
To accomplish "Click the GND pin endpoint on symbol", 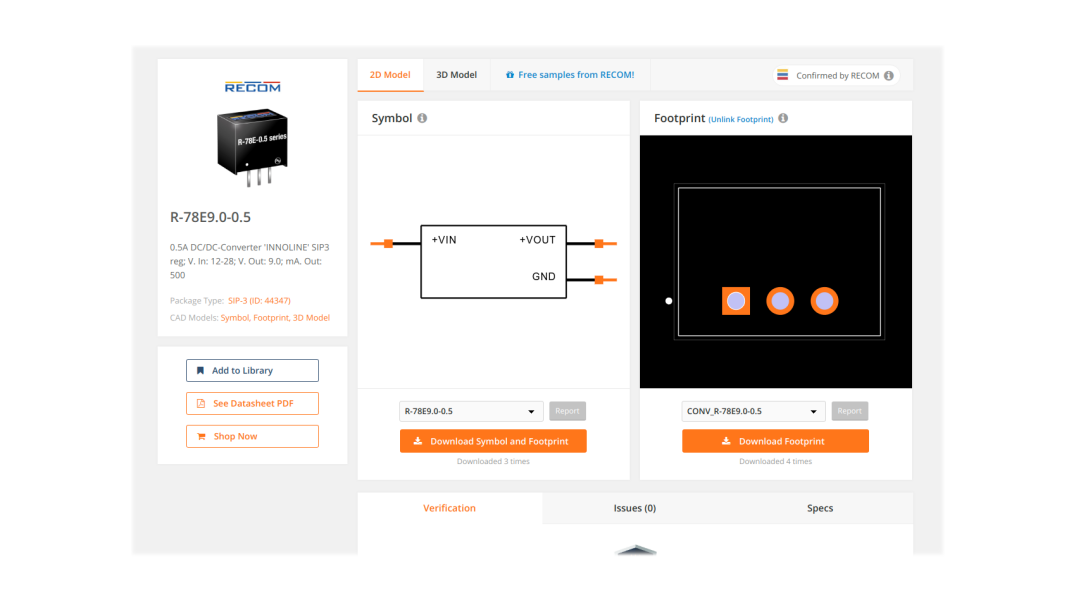I will point(599,280).
